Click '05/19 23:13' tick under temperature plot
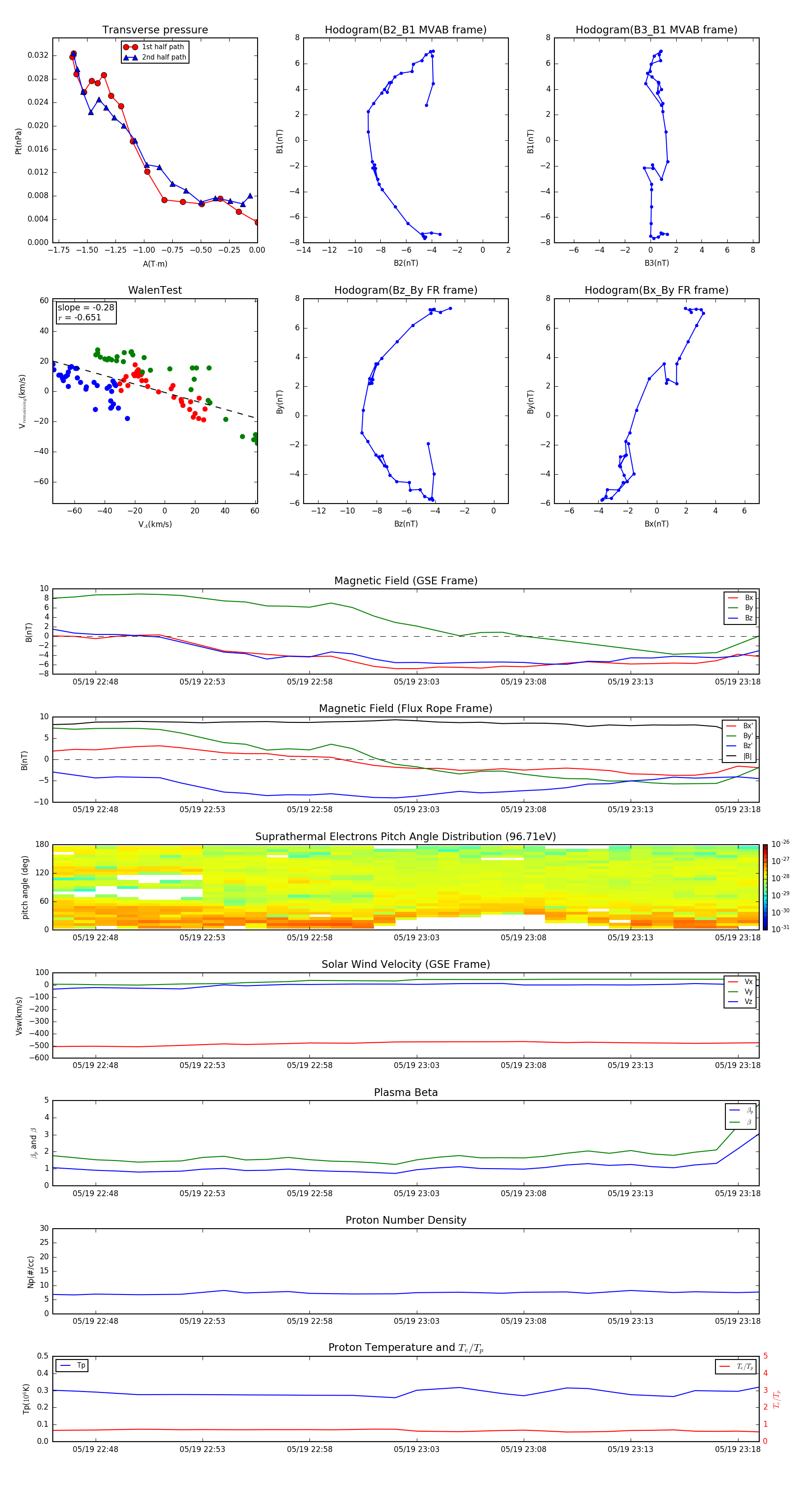The width and height of the screenshot is (812, 1489). 631,1449
